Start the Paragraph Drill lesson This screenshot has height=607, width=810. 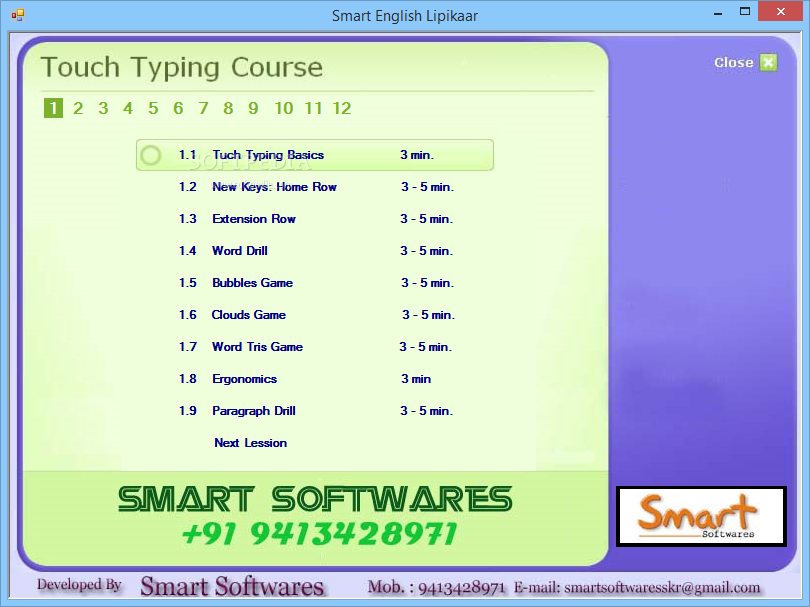pyautogui.click(x=254, y=411)
